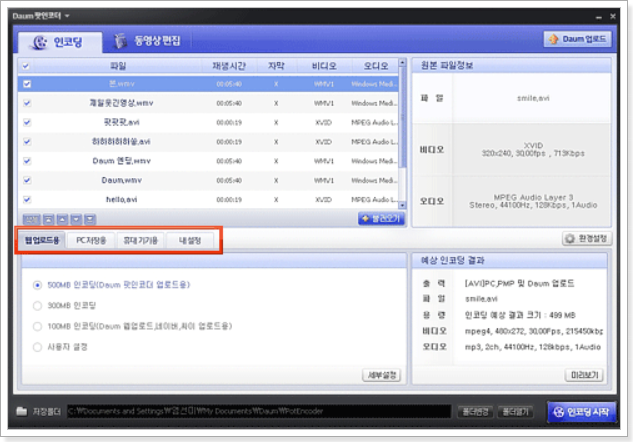Image resolution: width=633 pixels, height=442 pixels.
Task: Select the 웹업로드용 preset tab
Action: click(x=42, y=241)
